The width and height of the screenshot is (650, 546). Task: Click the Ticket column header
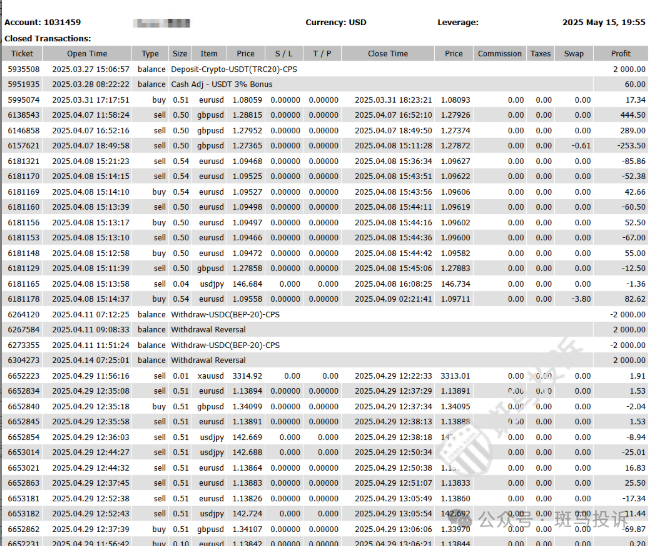tap(22, 54)
